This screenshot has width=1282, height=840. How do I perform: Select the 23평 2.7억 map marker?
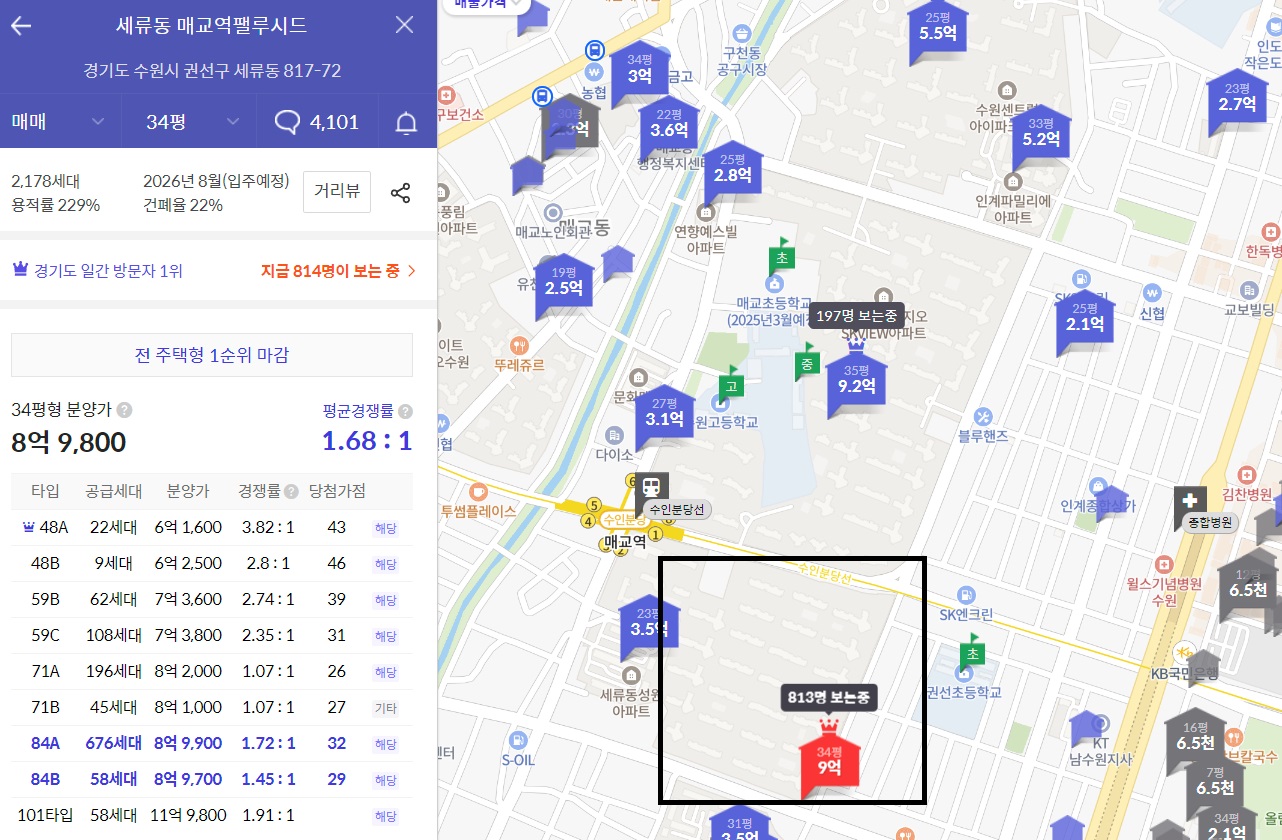pos(1237,100)
